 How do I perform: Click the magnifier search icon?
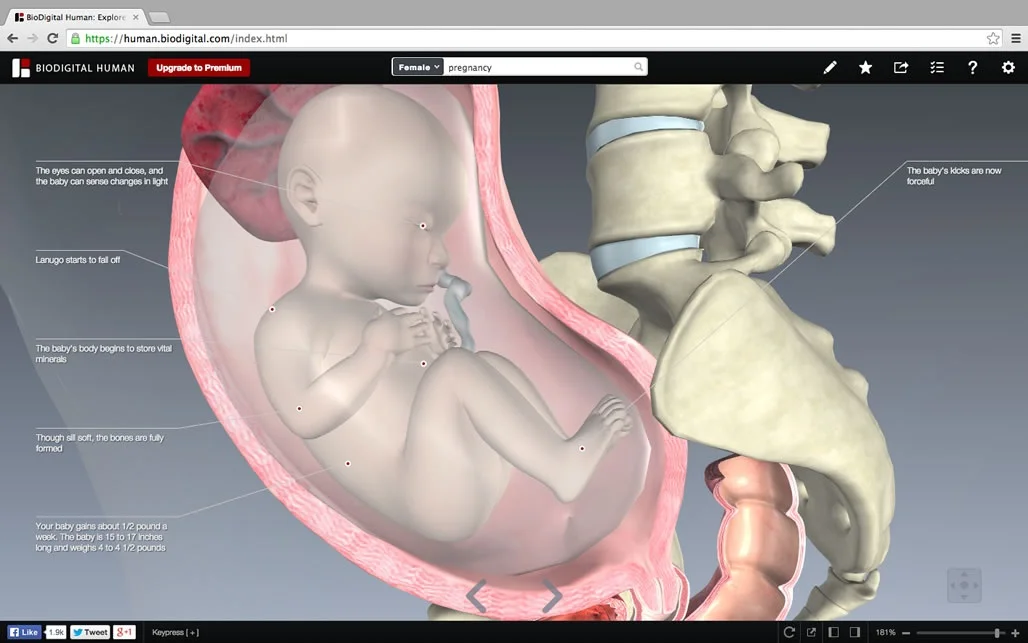pos(639,68)
